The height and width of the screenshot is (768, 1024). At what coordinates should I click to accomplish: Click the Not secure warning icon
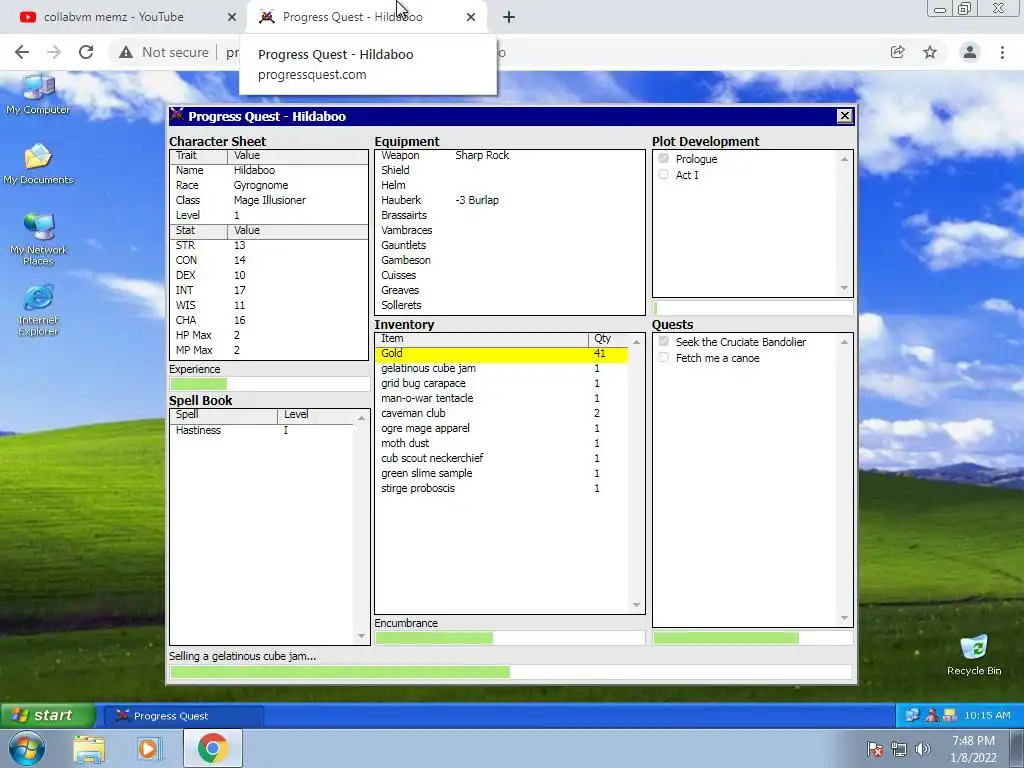pos(125,52)
